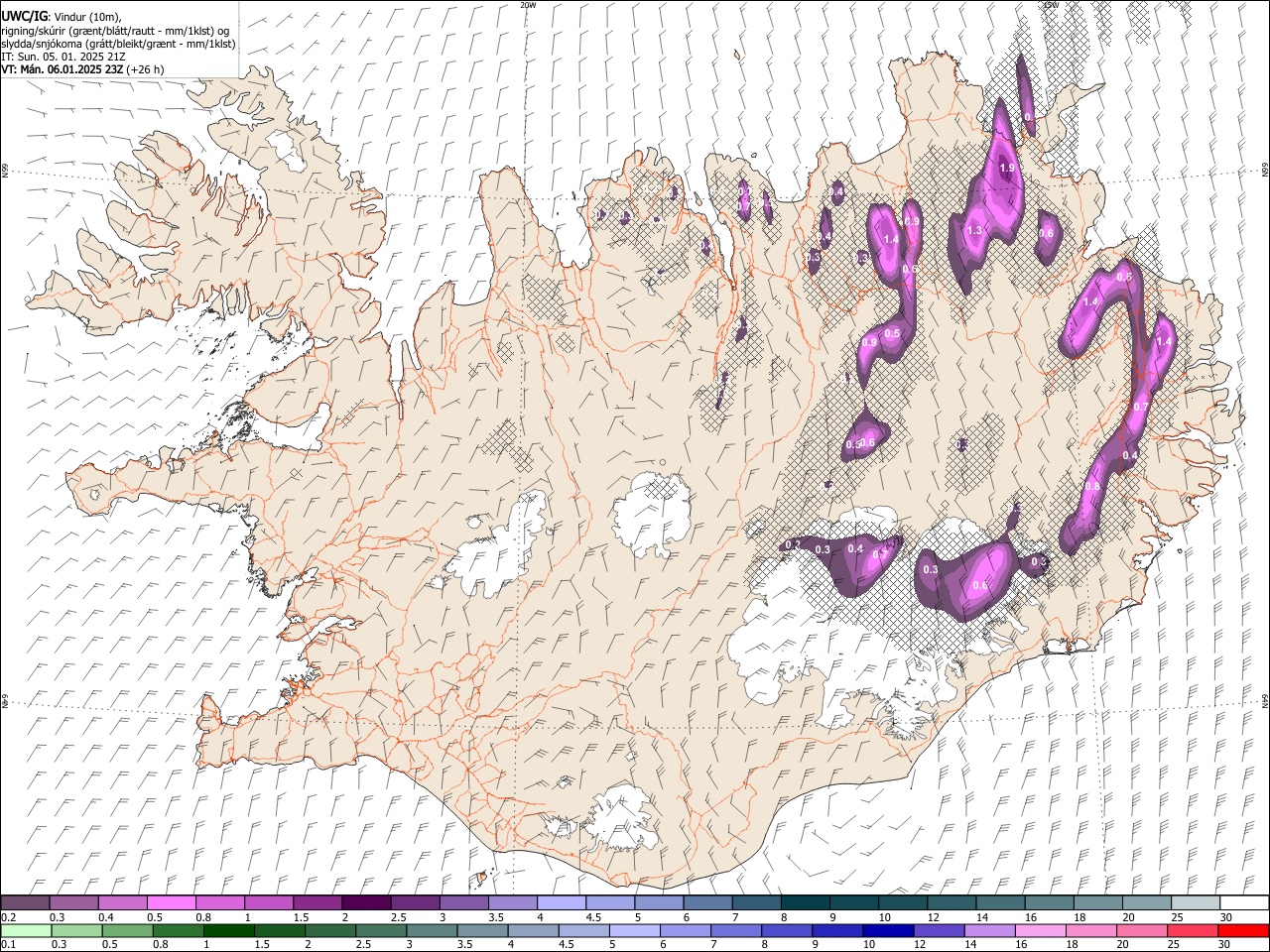Click the 15W longitude label
The image size is (1270, 952).
point(1052,5)
